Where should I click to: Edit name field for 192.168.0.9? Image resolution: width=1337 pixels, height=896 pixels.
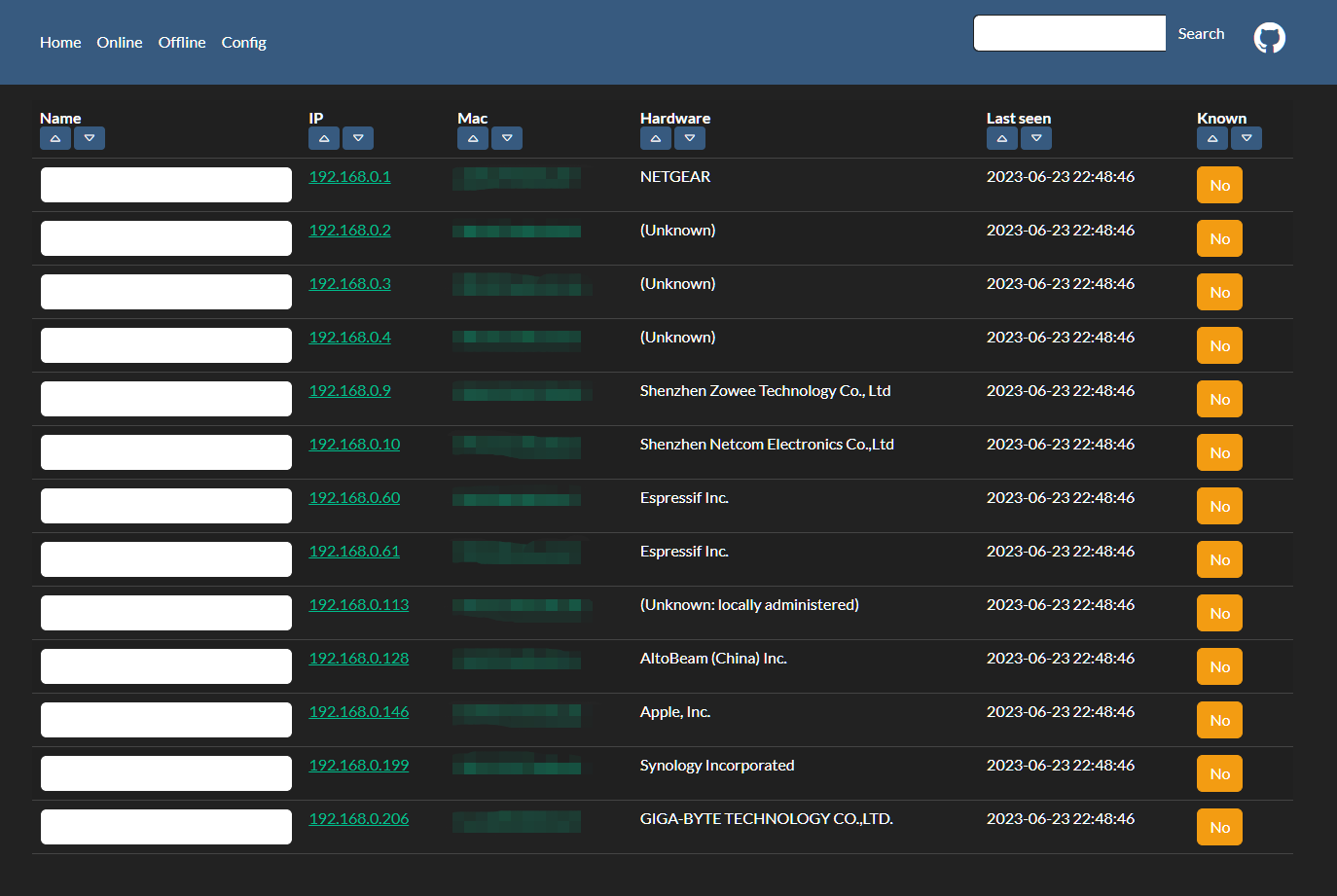pos(166,399)
